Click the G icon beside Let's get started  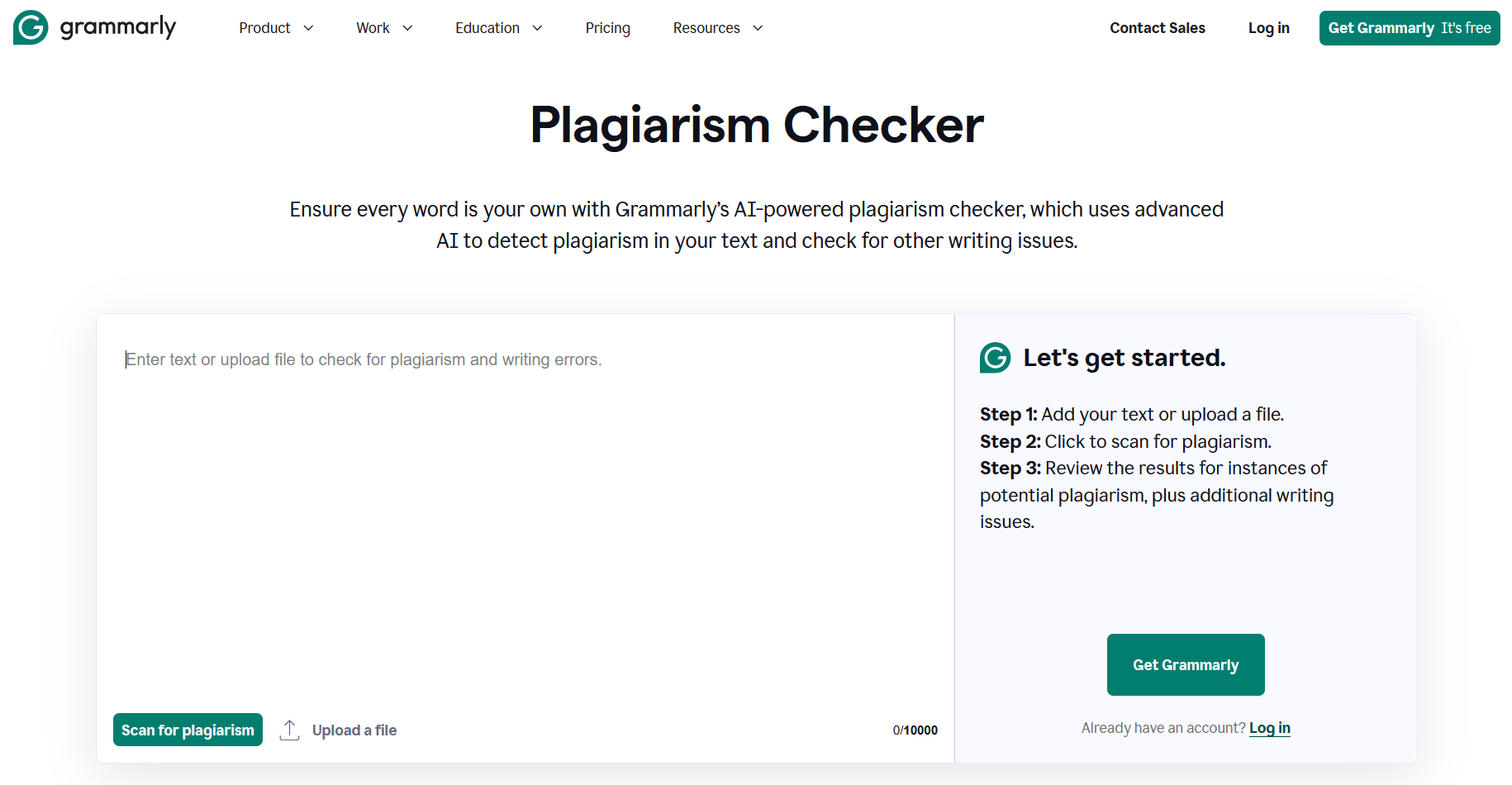tap(995, 358)
